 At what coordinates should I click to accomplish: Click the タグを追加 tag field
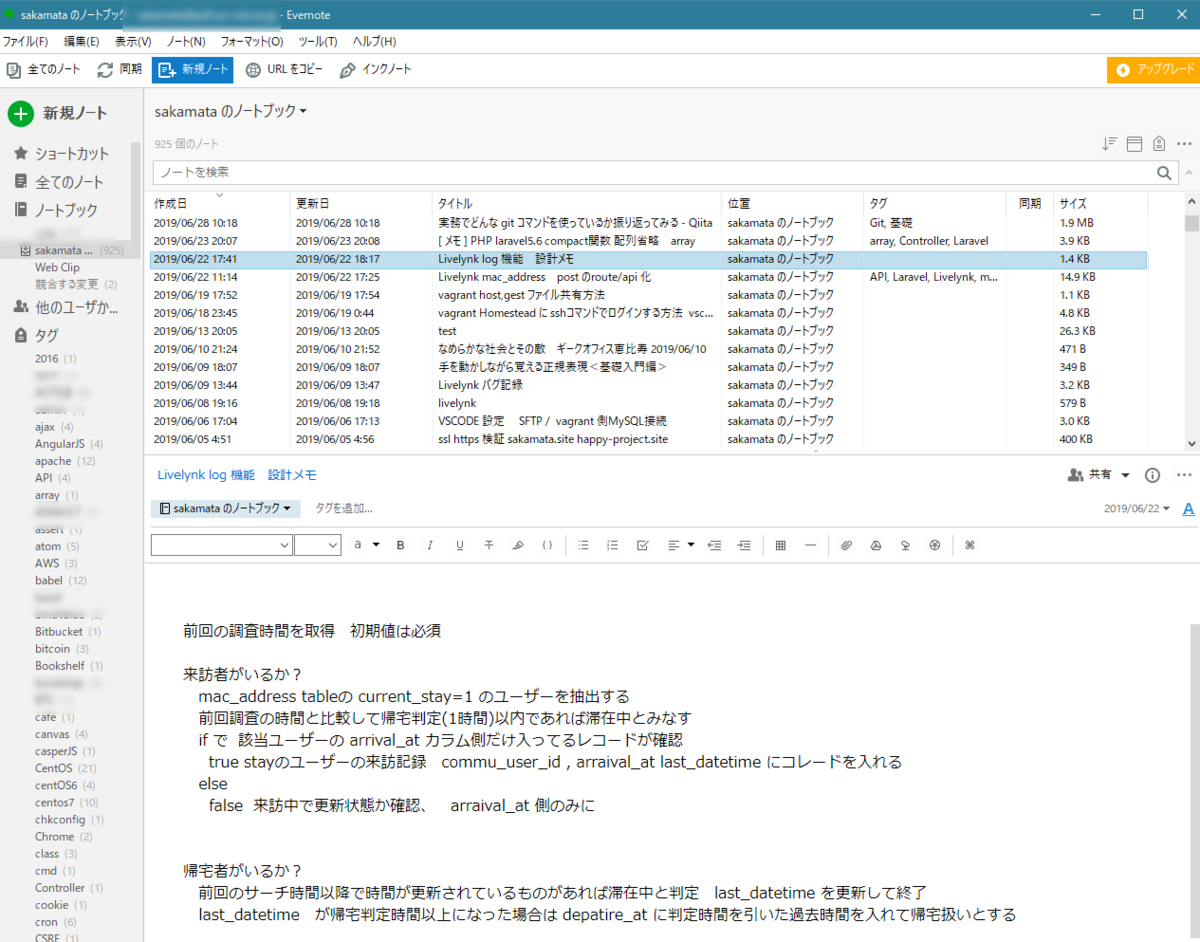[344, 509]
